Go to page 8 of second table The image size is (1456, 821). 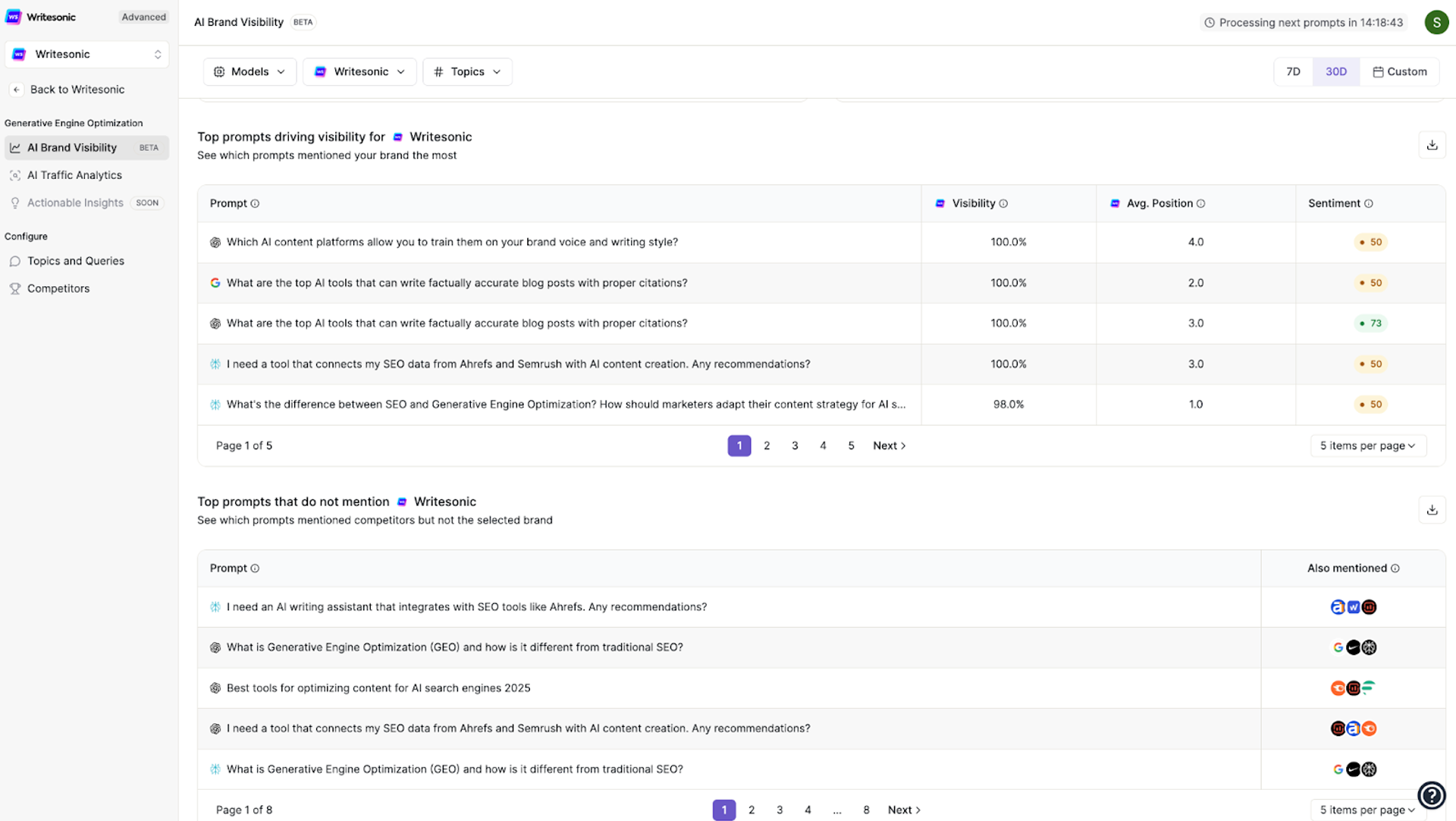point(866,810)
